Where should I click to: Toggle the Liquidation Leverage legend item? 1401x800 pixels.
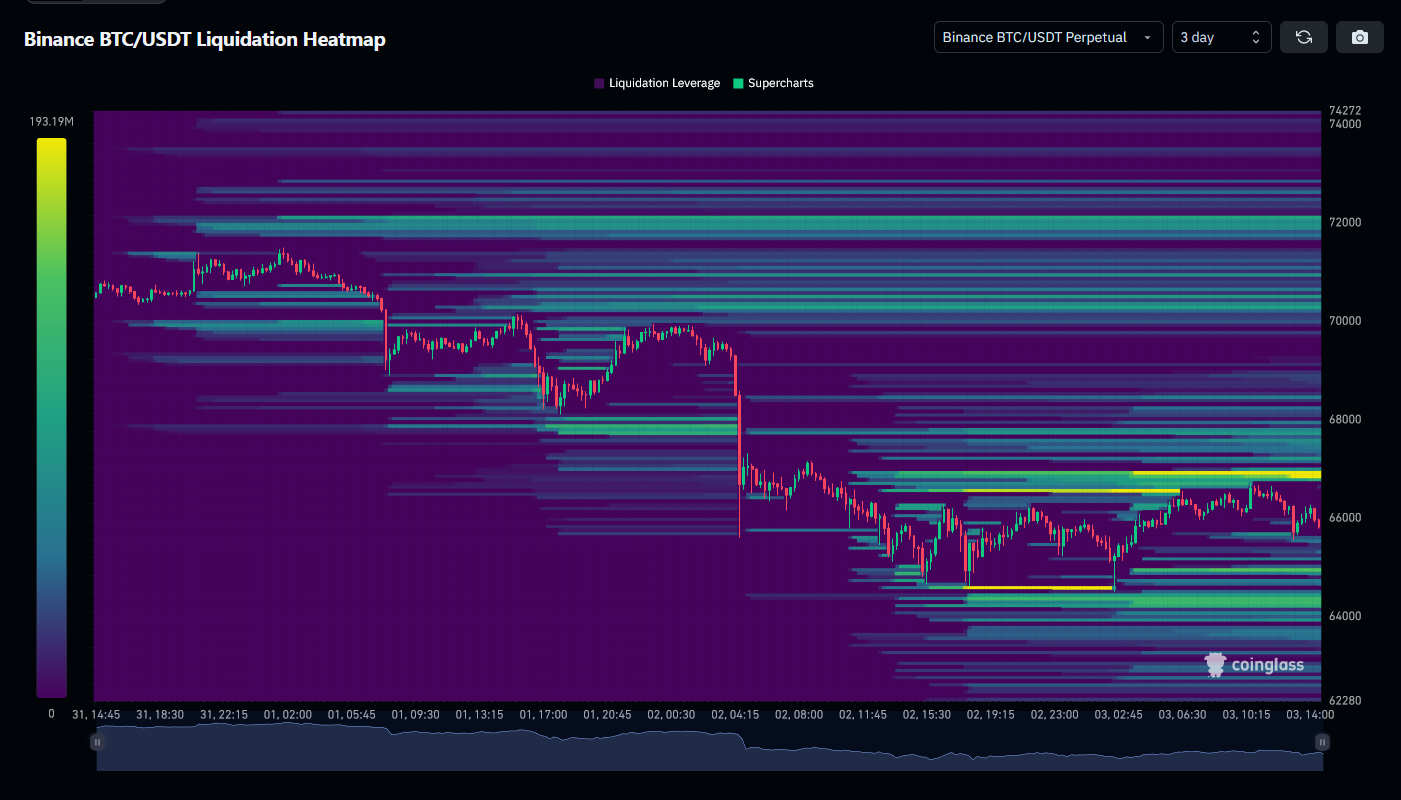click(x=657, y=83)
